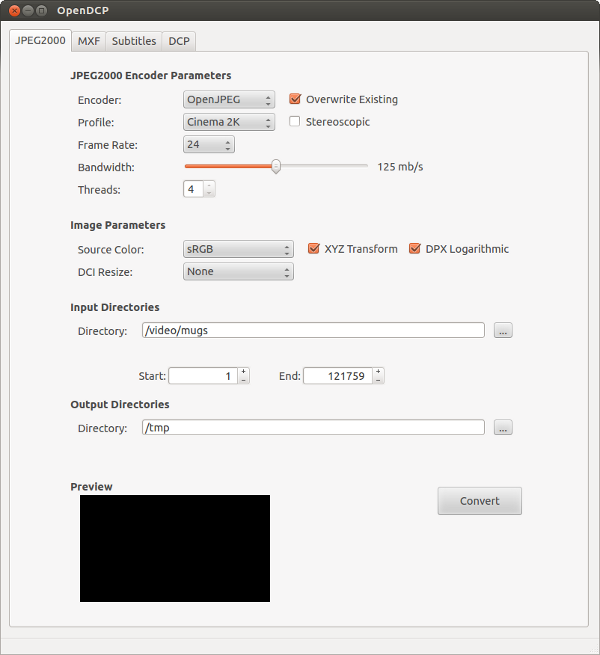Click the output Directory field /tmp
Viewport: 600px width, 655px height.
pos(313,427)
